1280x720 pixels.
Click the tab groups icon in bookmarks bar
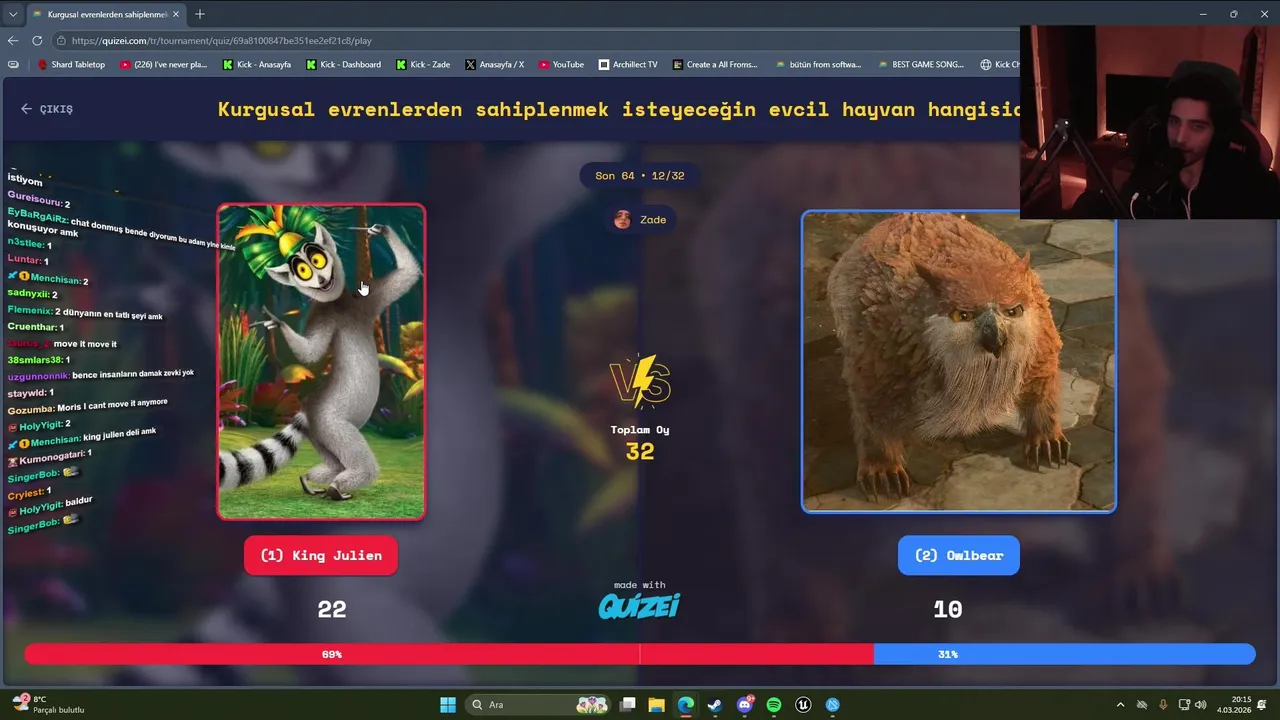(13, 65)
